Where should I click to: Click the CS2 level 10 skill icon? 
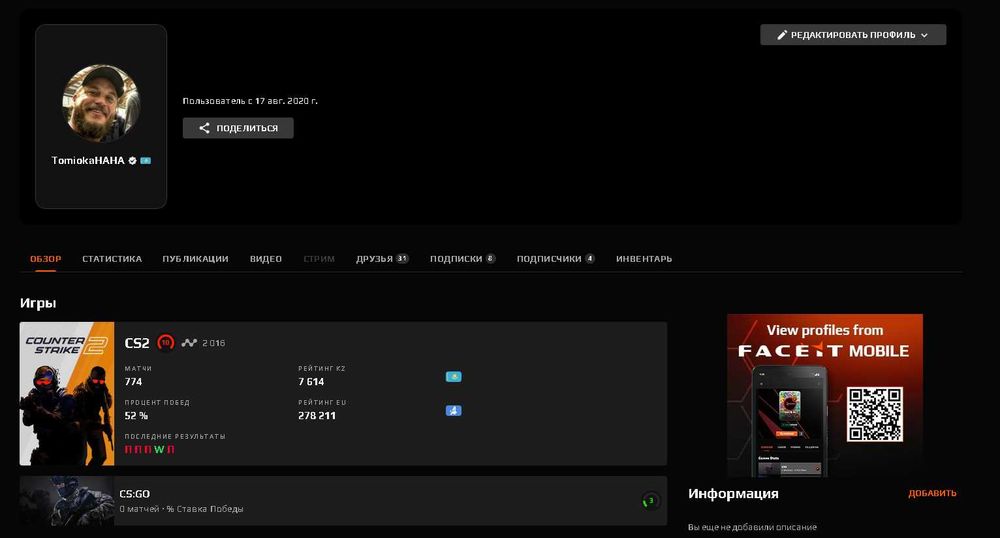click(166, 343)
